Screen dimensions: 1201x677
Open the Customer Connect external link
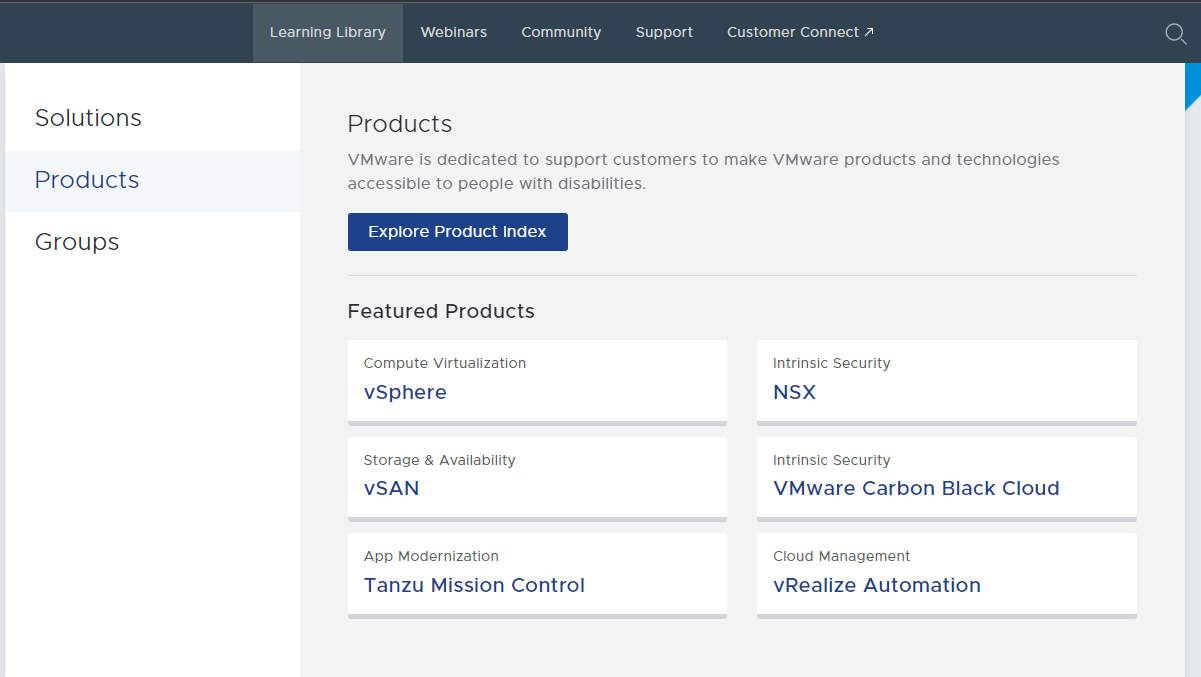point(800,33)
